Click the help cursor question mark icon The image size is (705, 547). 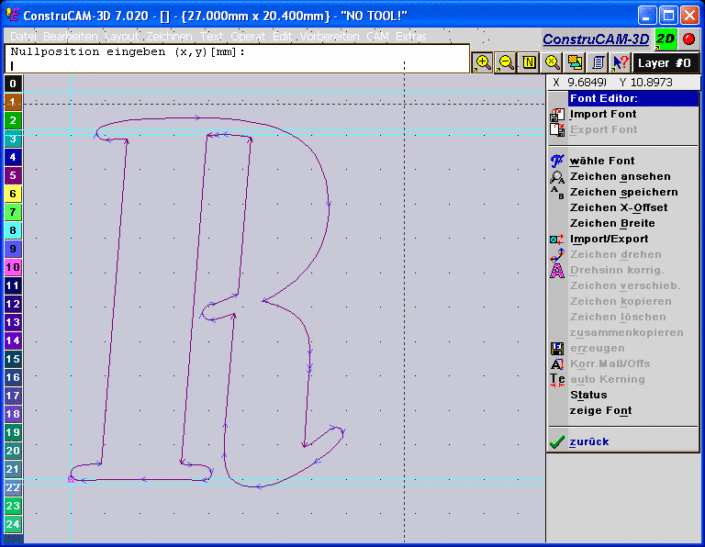pyautogui.click(x=620, y=62)
